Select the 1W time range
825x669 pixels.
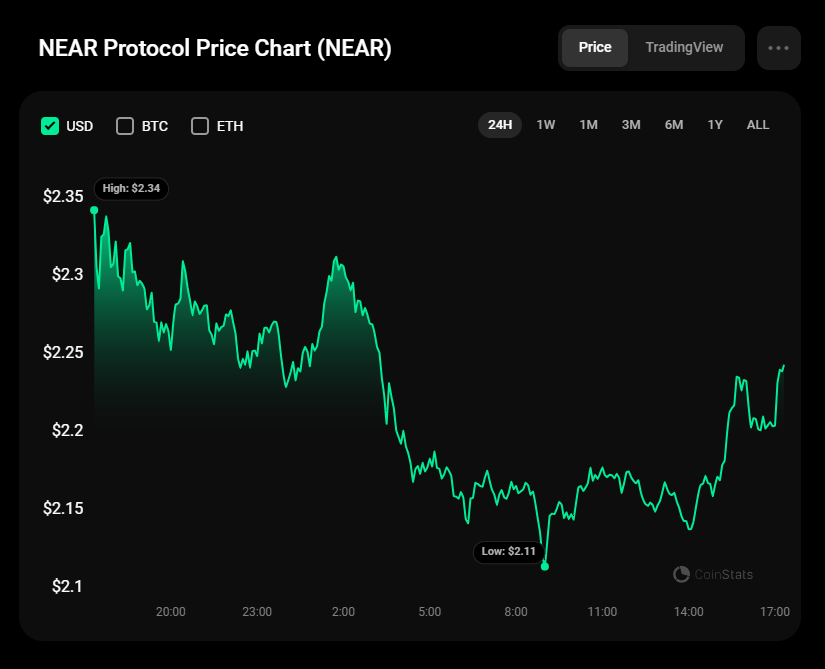(546, 125)
